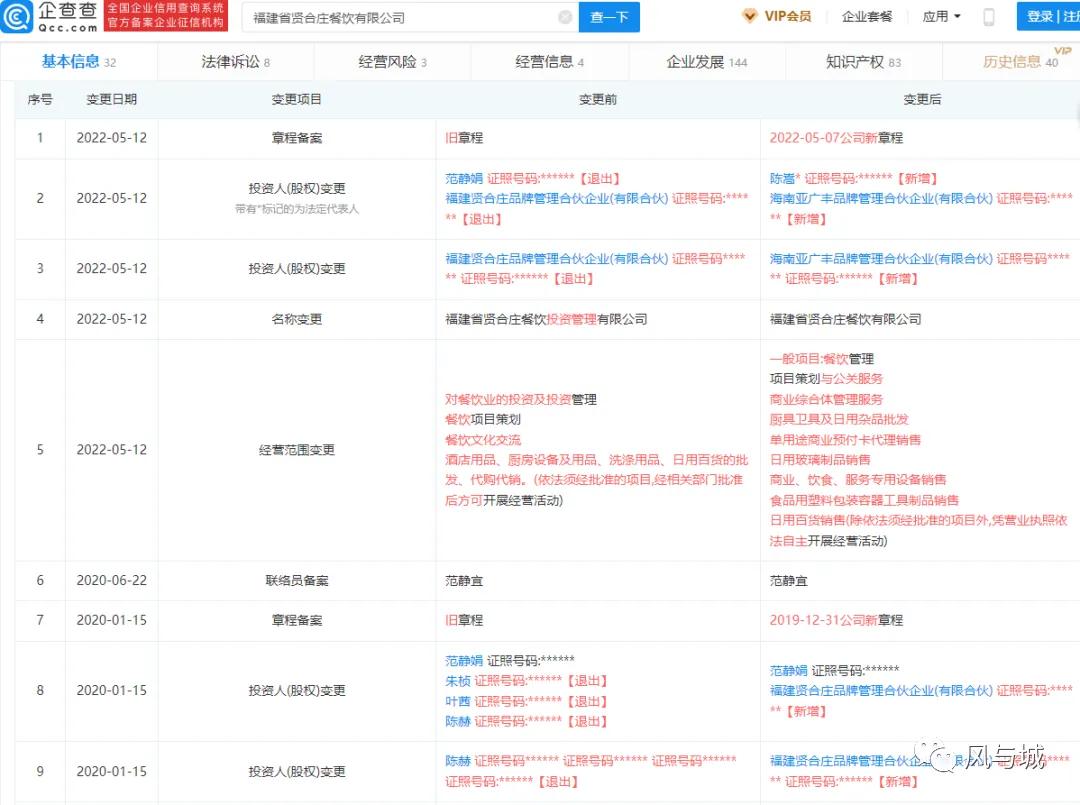
Task: Open 叶茜 investor link in row 8
Action: (457, 701)
